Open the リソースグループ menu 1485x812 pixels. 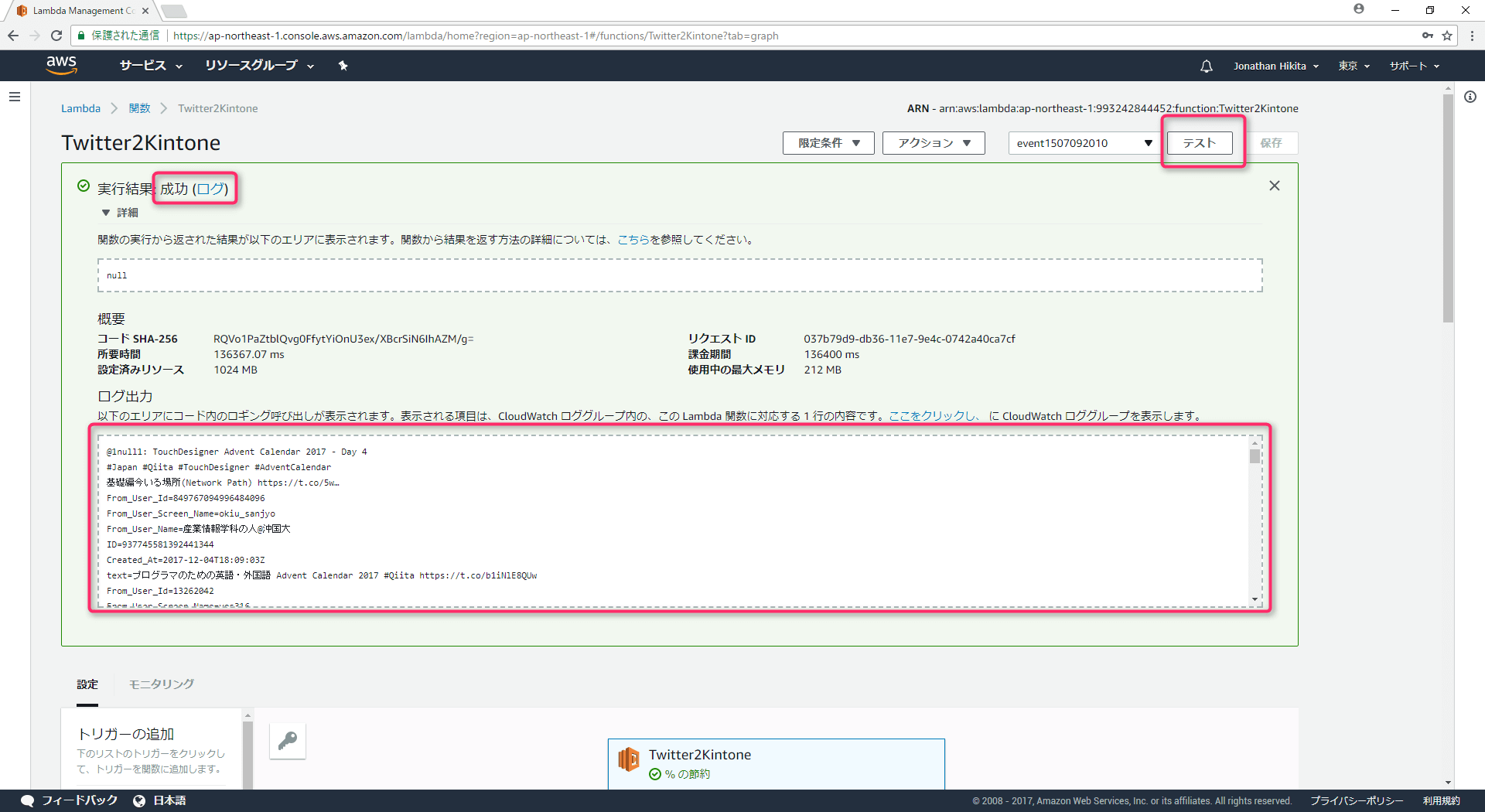[x=259, y=66]
